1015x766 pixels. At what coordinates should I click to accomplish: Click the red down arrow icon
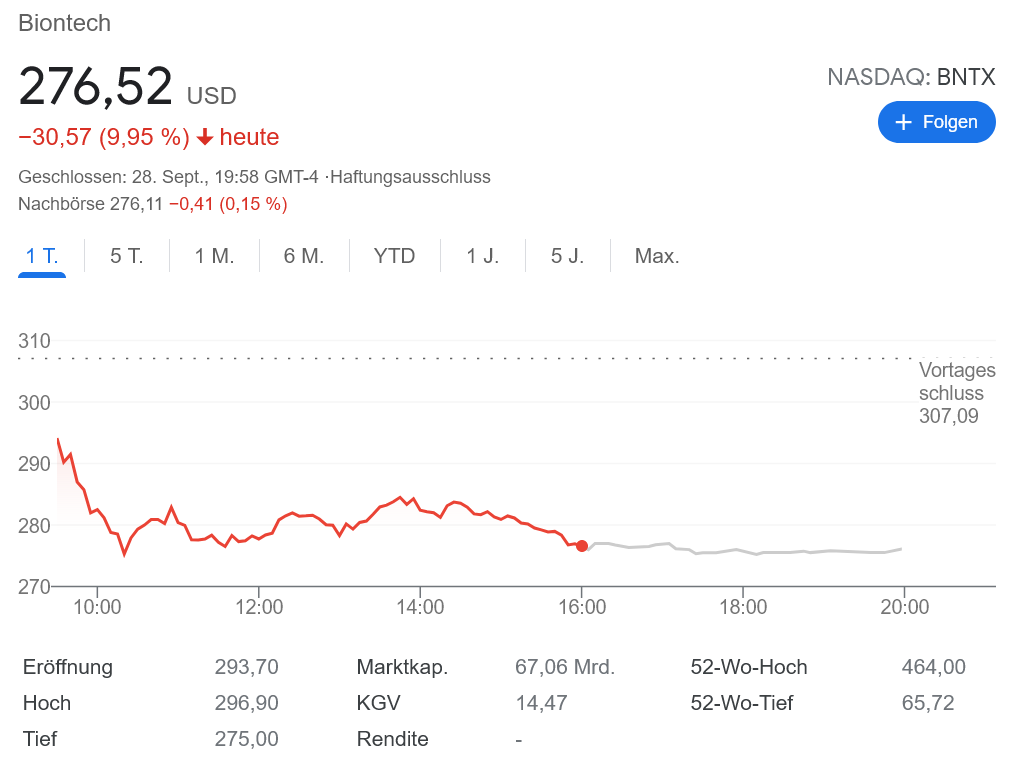[205, 137]
